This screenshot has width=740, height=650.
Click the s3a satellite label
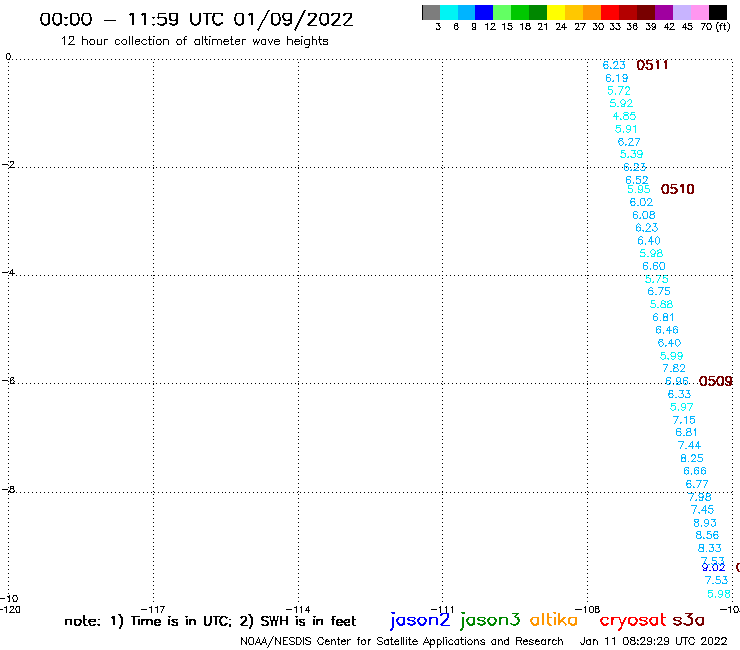coord(688,620)
